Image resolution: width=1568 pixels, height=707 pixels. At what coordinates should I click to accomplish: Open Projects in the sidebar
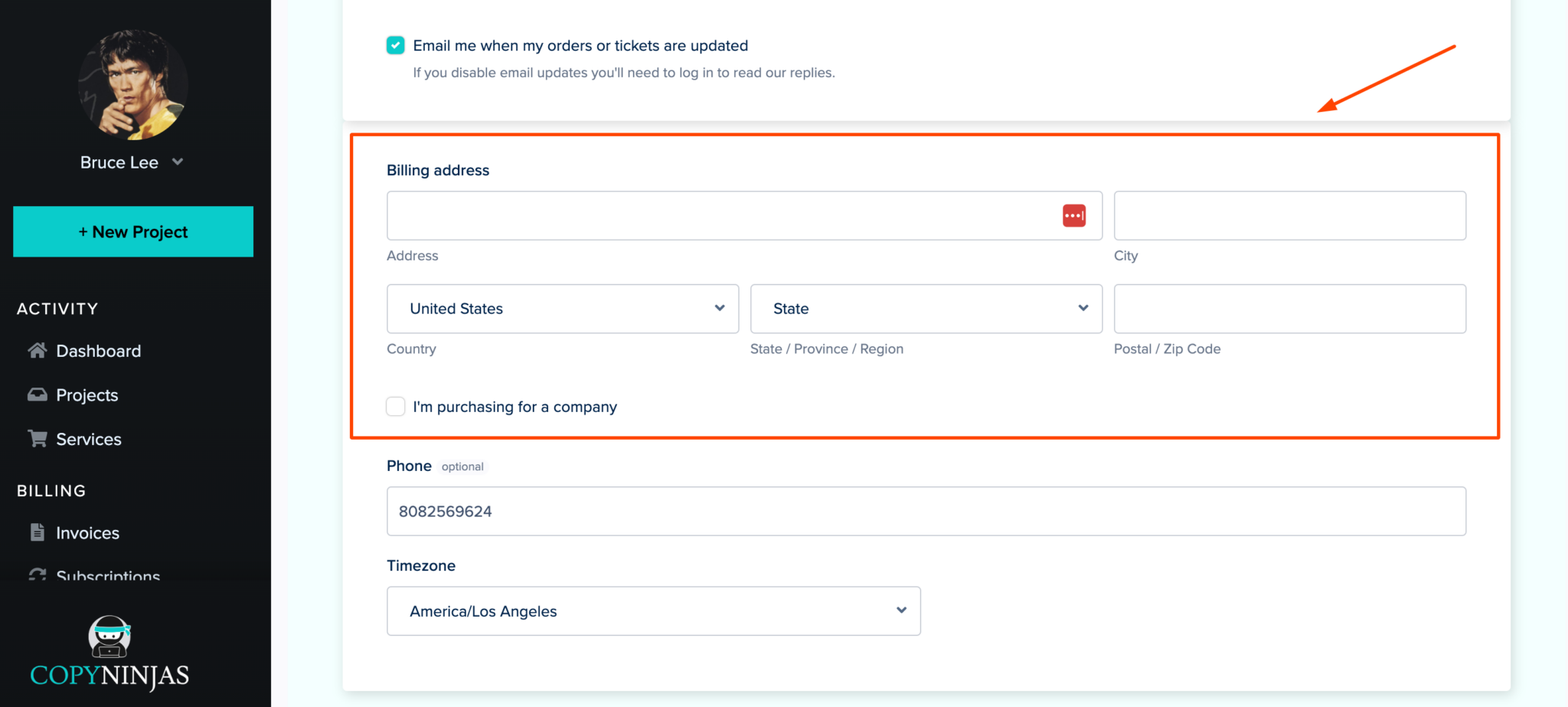click(87, 395)
